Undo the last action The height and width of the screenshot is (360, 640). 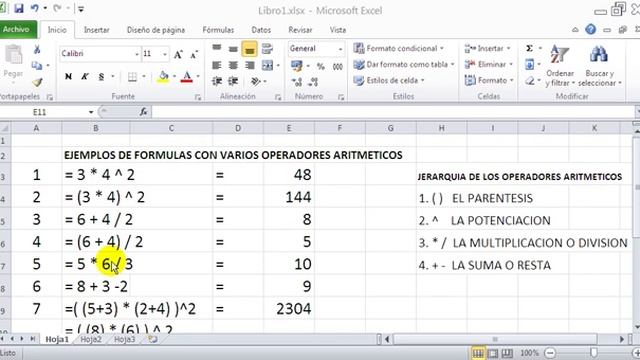pyautogui.click(x=35, y=8)
